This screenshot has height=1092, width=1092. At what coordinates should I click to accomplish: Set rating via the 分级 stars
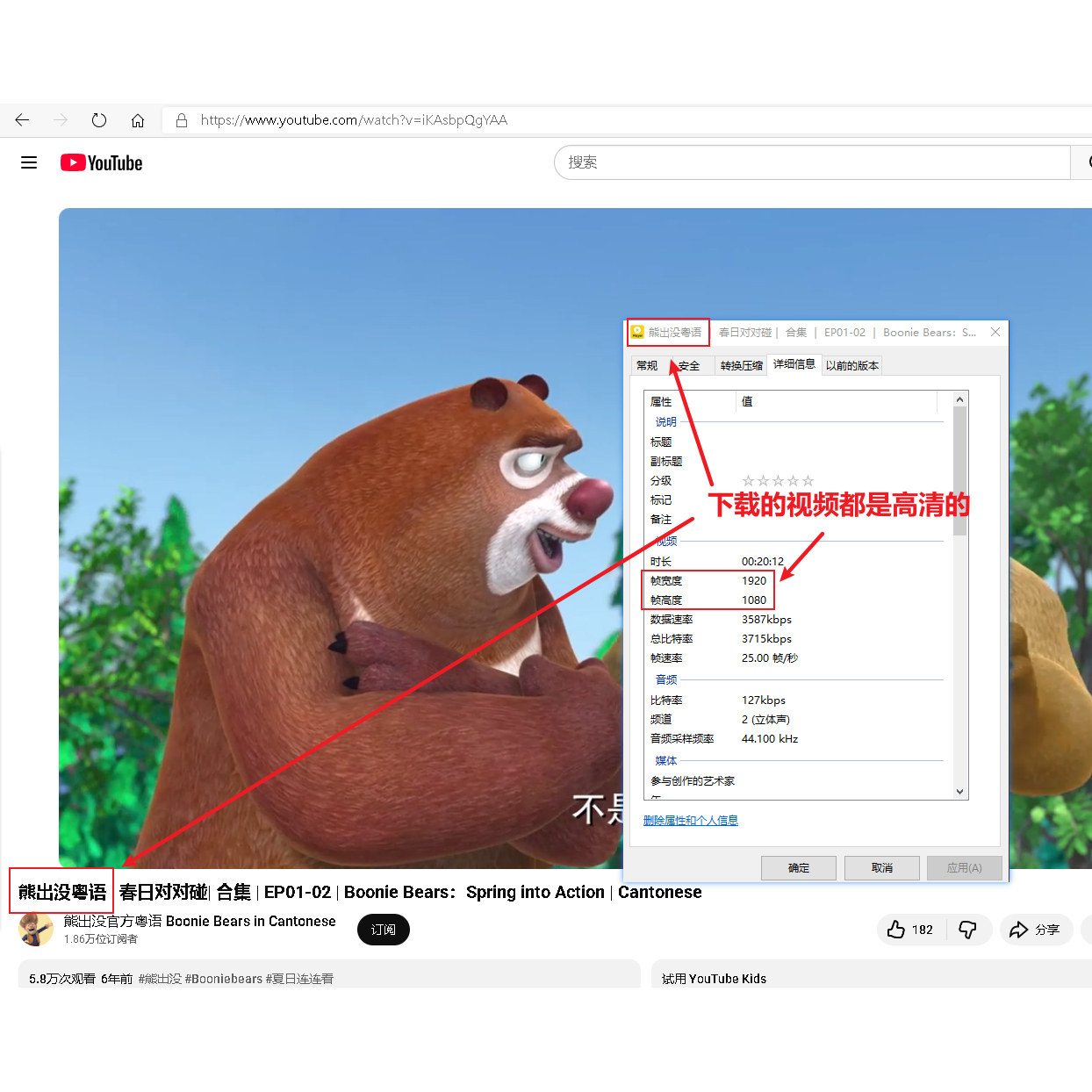(x=778, y=481)
